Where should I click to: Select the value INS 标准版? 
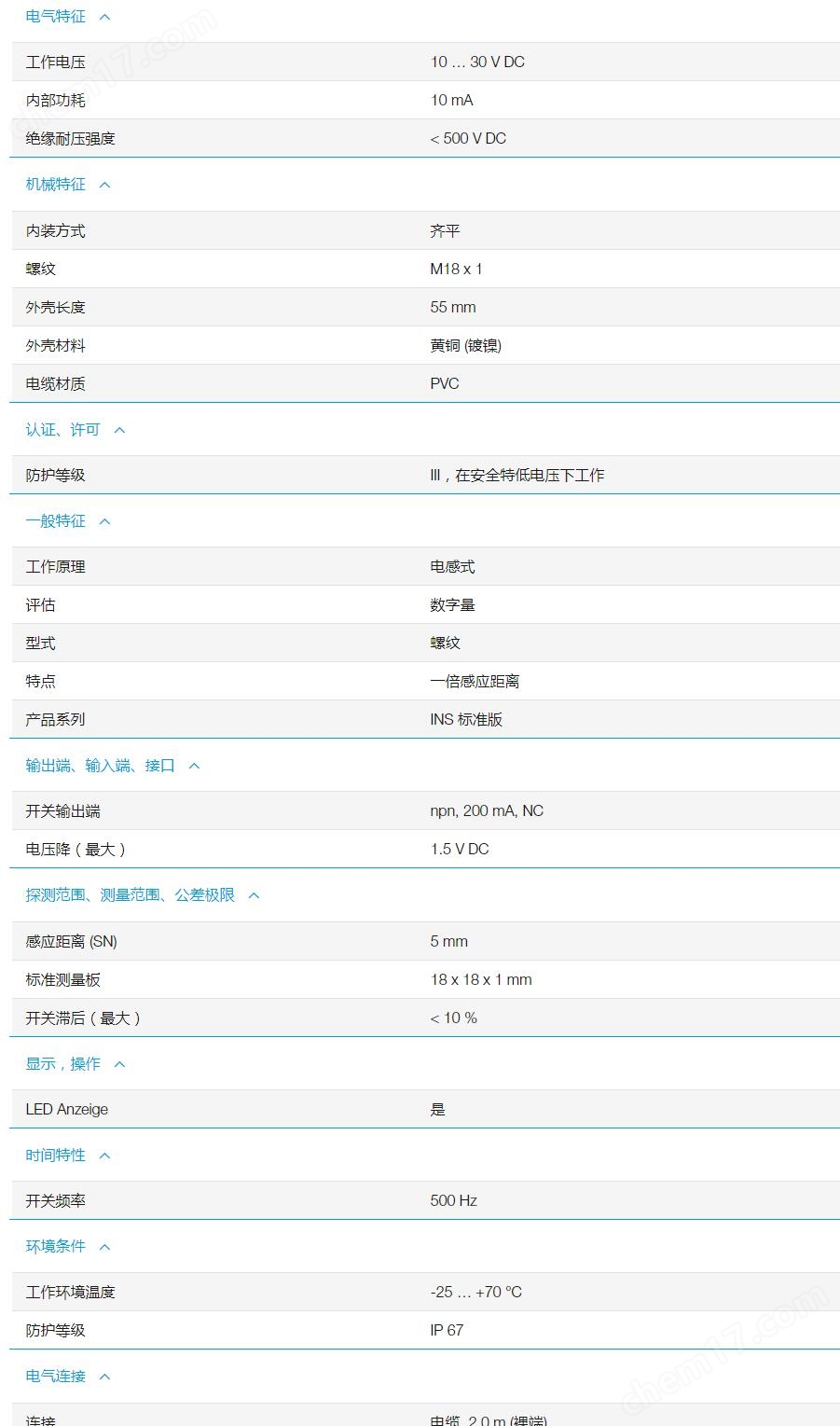coord(466,720)
